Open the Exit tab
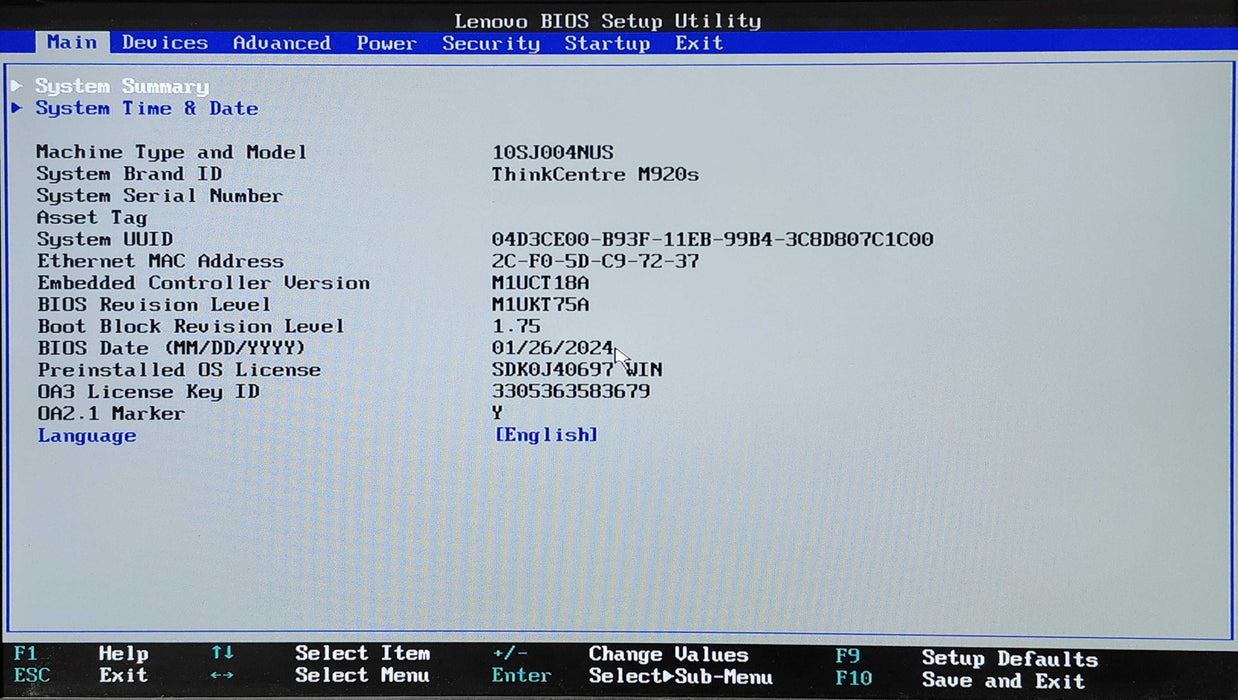The width and height of the screenshot is (1238, 700). pos(699,43)
